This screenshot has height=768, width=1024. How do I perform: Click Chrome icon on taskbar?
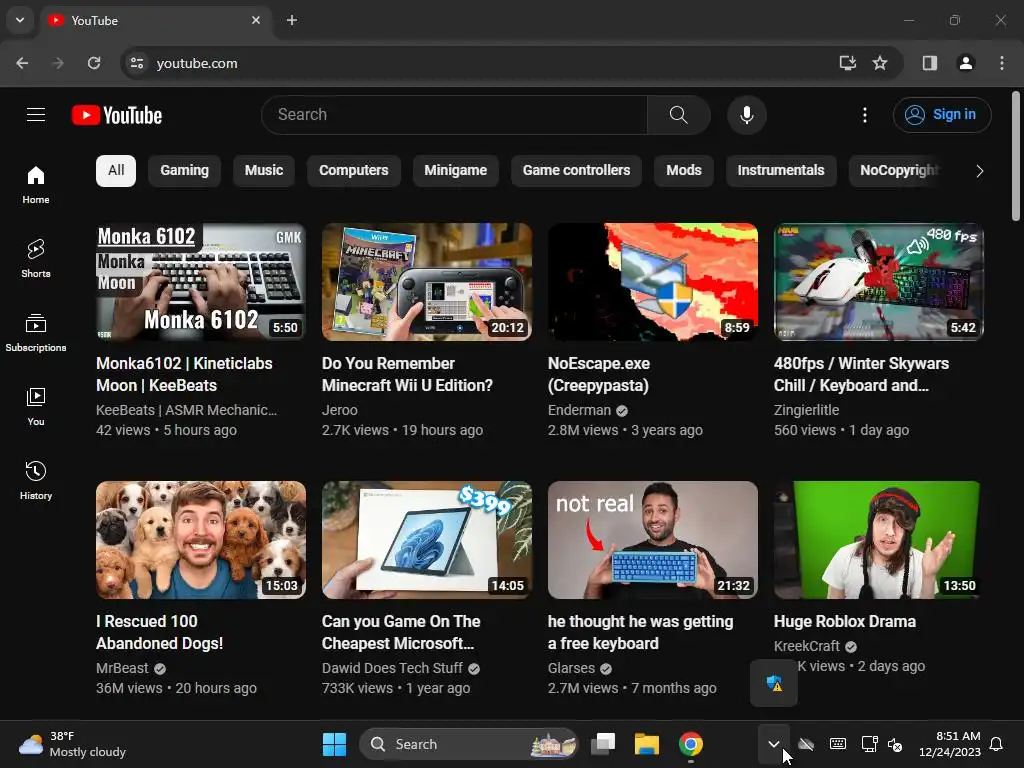coord(690,744)
